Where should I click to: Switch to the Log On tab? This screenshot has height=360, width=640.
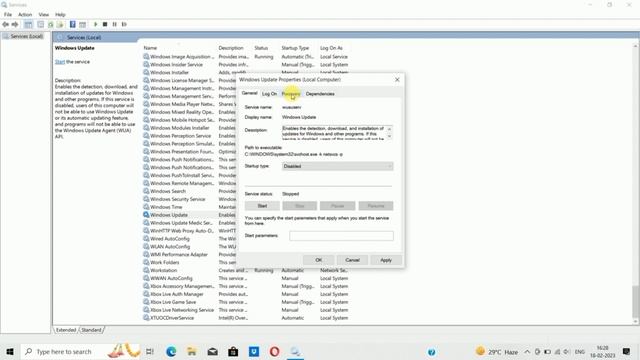coord(269,94)
